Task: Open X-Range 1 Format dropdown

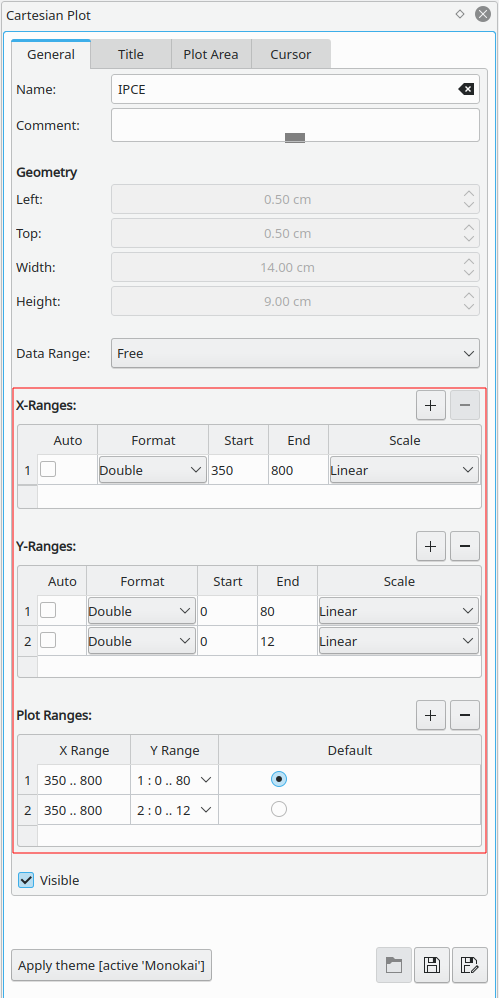Action: tap(153, 470)
